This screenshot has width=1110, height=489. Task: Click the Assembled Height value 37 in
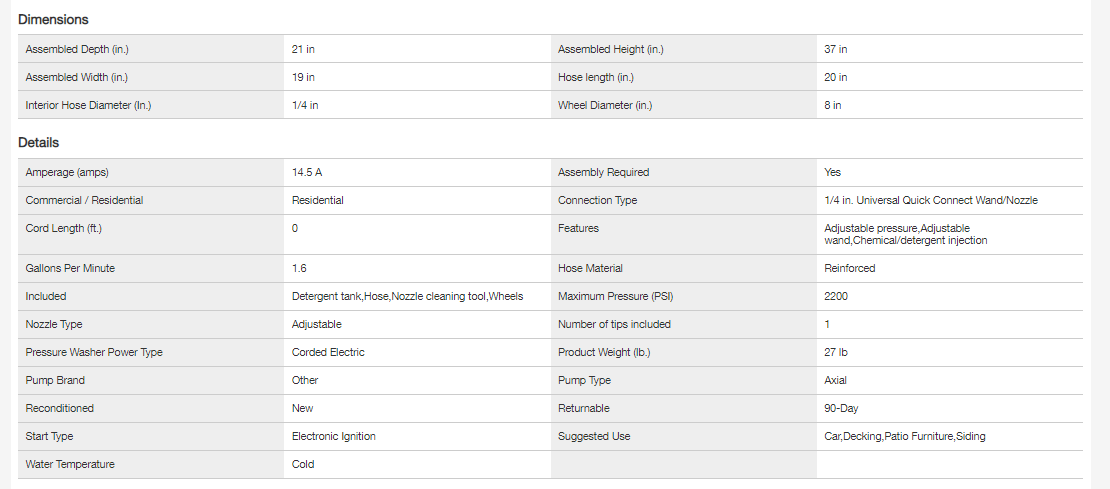(836, 49)
